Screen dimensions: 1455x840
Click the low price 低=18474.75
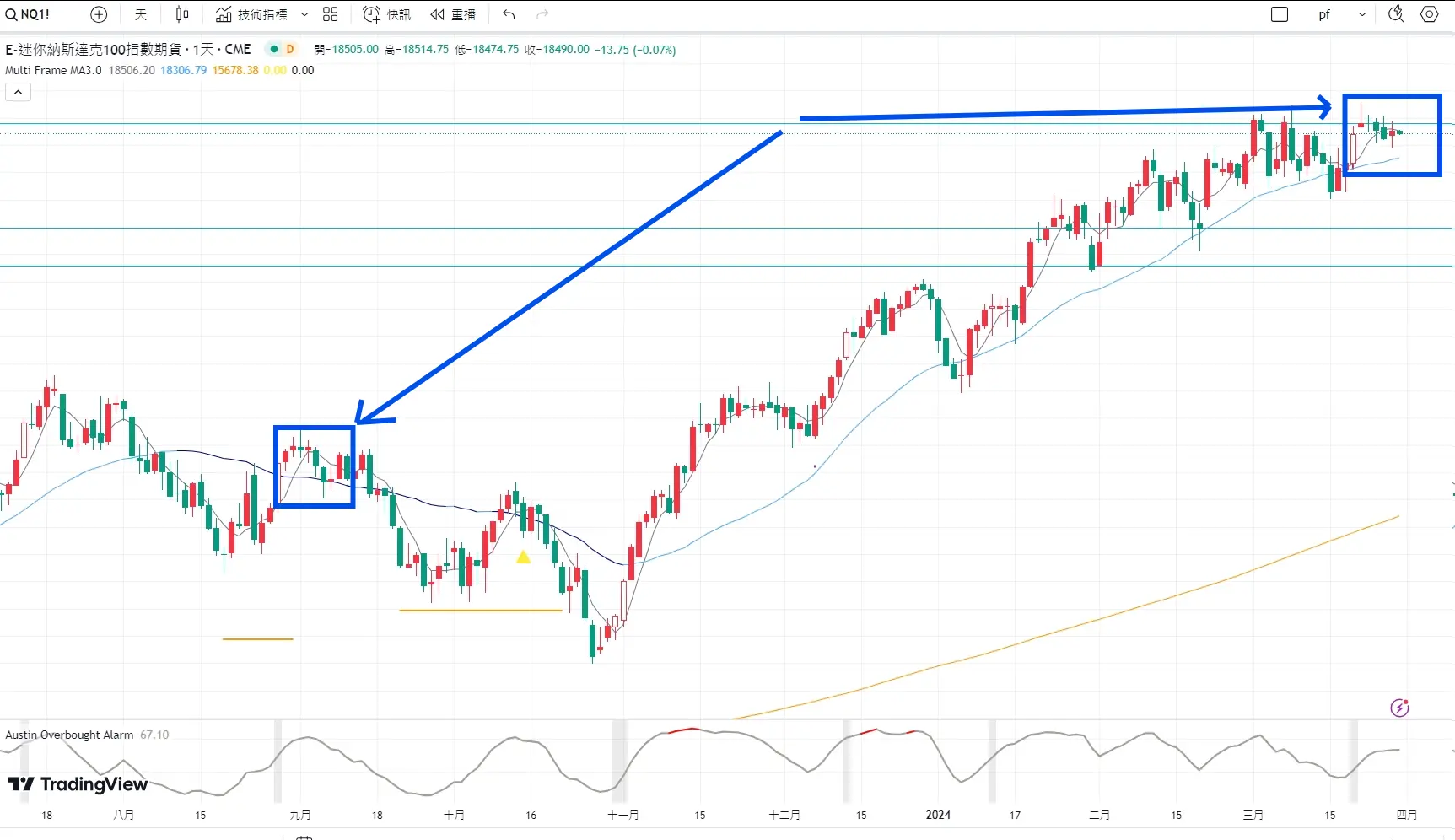click(x=487, y=49)
